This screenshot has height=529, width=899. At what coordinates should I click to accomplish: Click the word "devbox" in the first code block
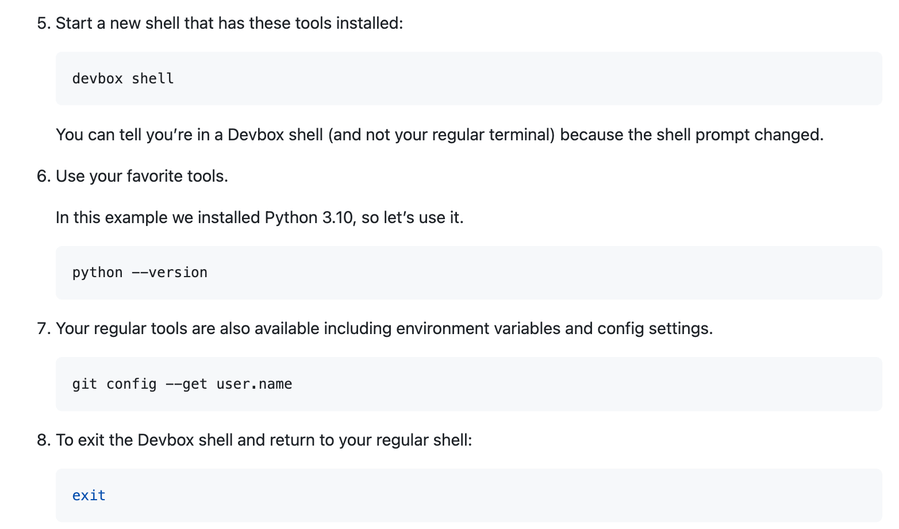97,78
